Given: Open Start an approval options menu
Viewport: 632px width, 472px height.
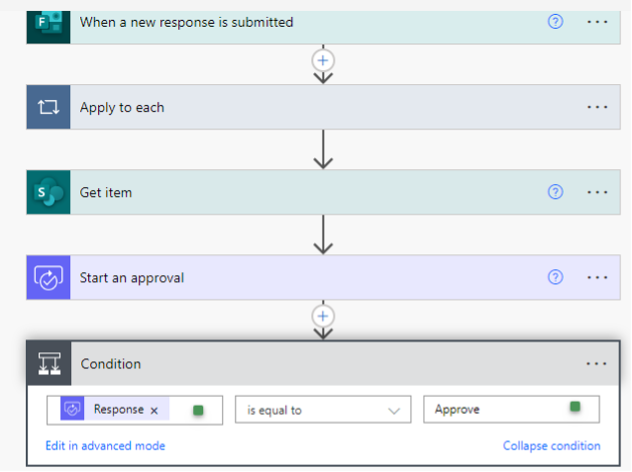Looking at the screenshot, I should tap(597, 277).
